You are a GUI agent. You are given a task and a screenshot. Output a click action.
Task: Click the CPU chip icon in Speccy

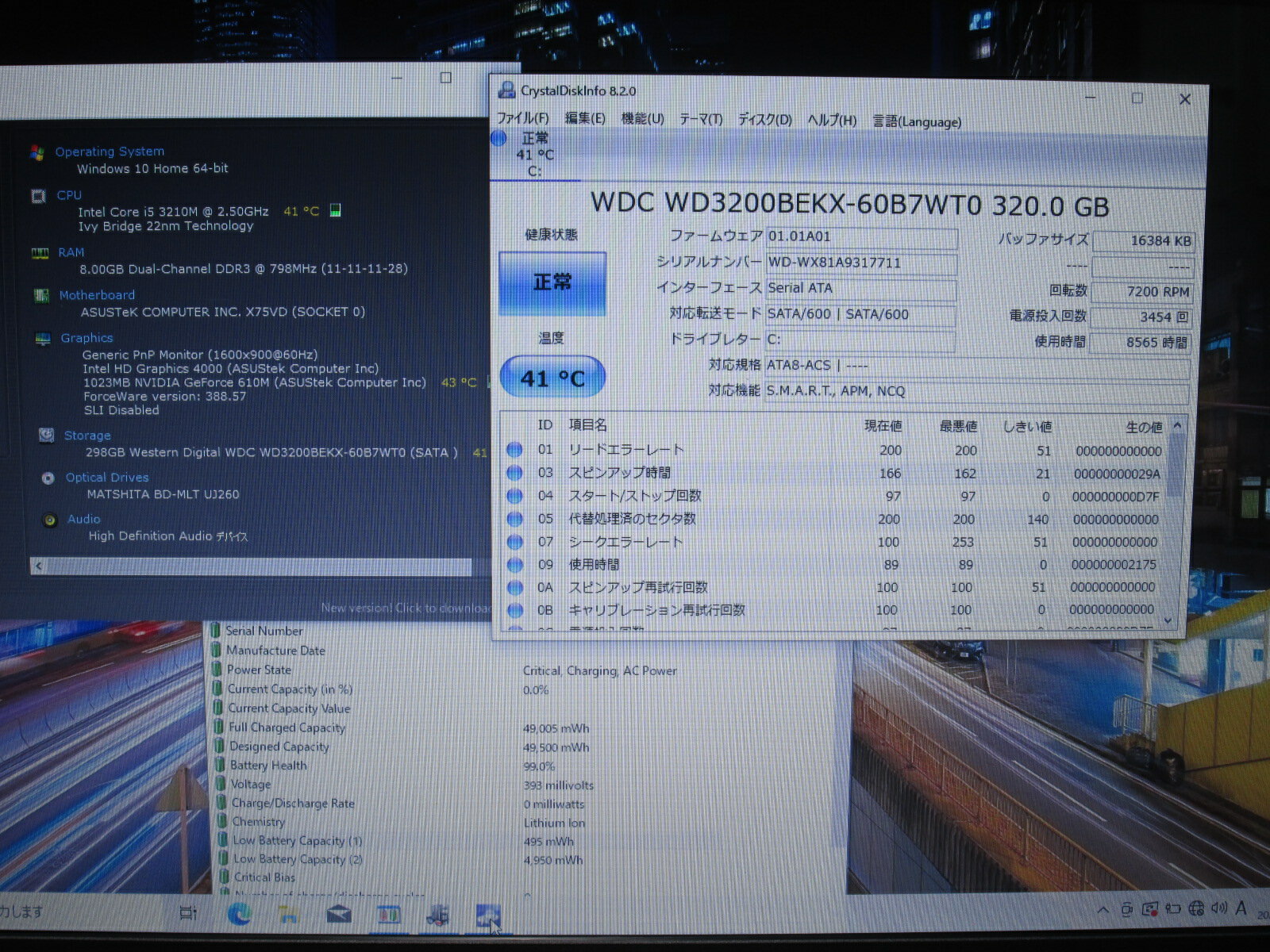pyautogui.click(x=38, y=195)
